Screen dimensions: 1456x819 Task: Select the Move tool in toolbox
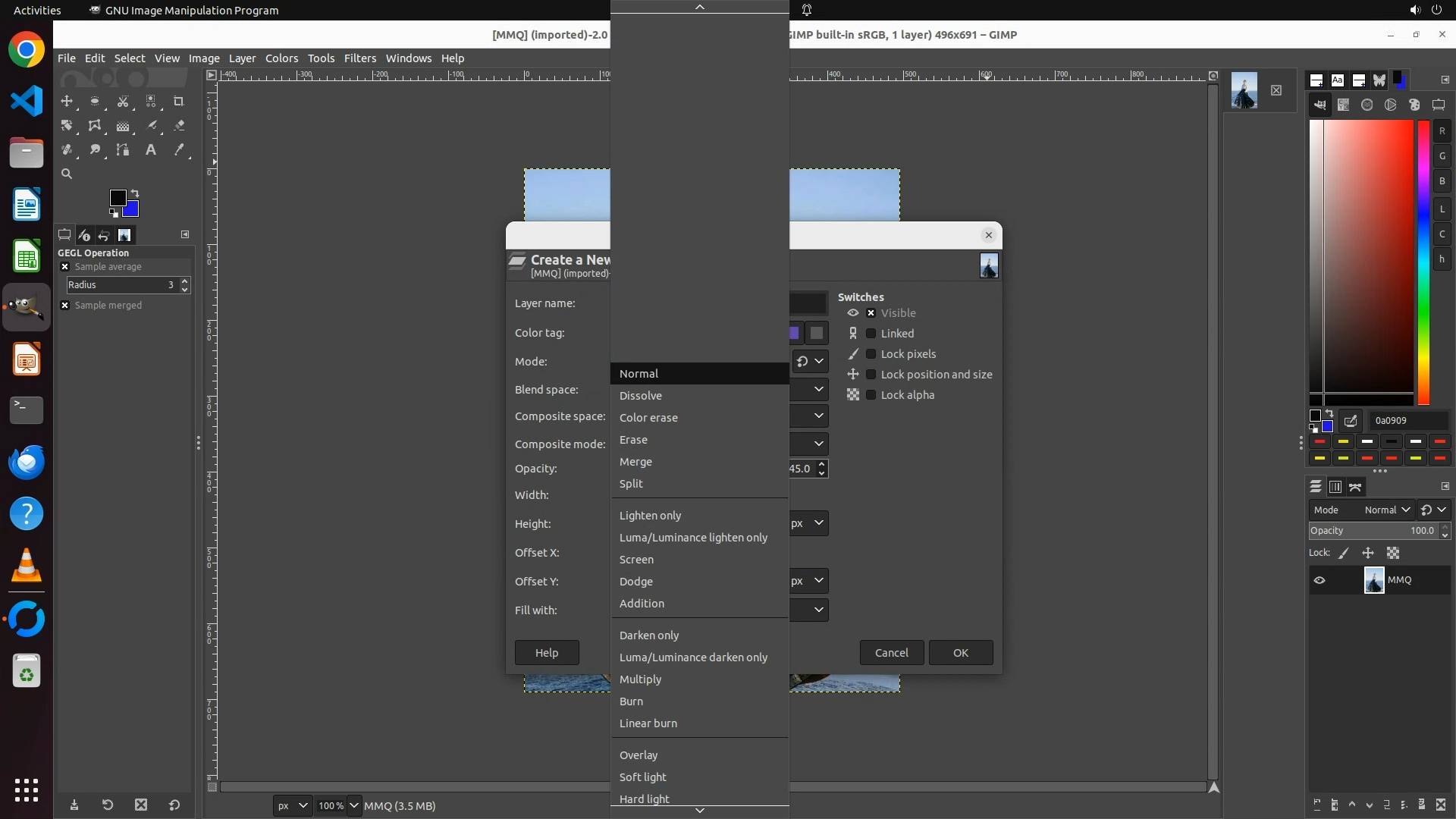(x=67, y=102)
